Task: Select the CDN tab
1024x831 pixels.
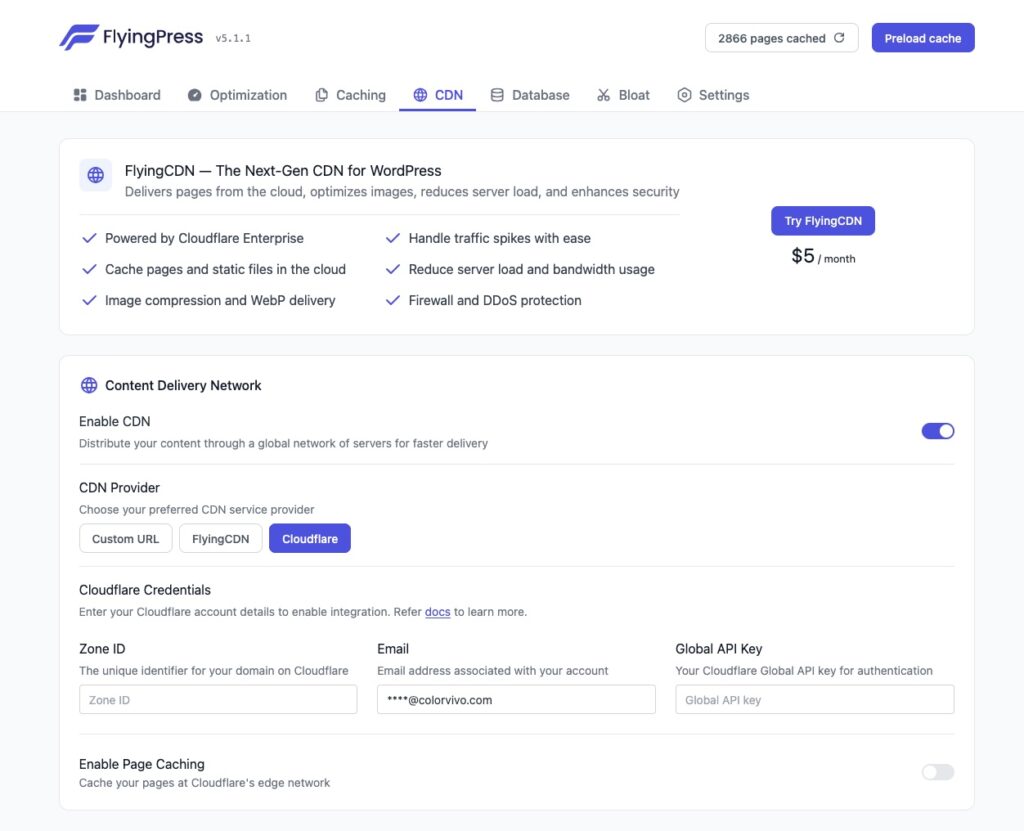Action: [x=438, y=95]
